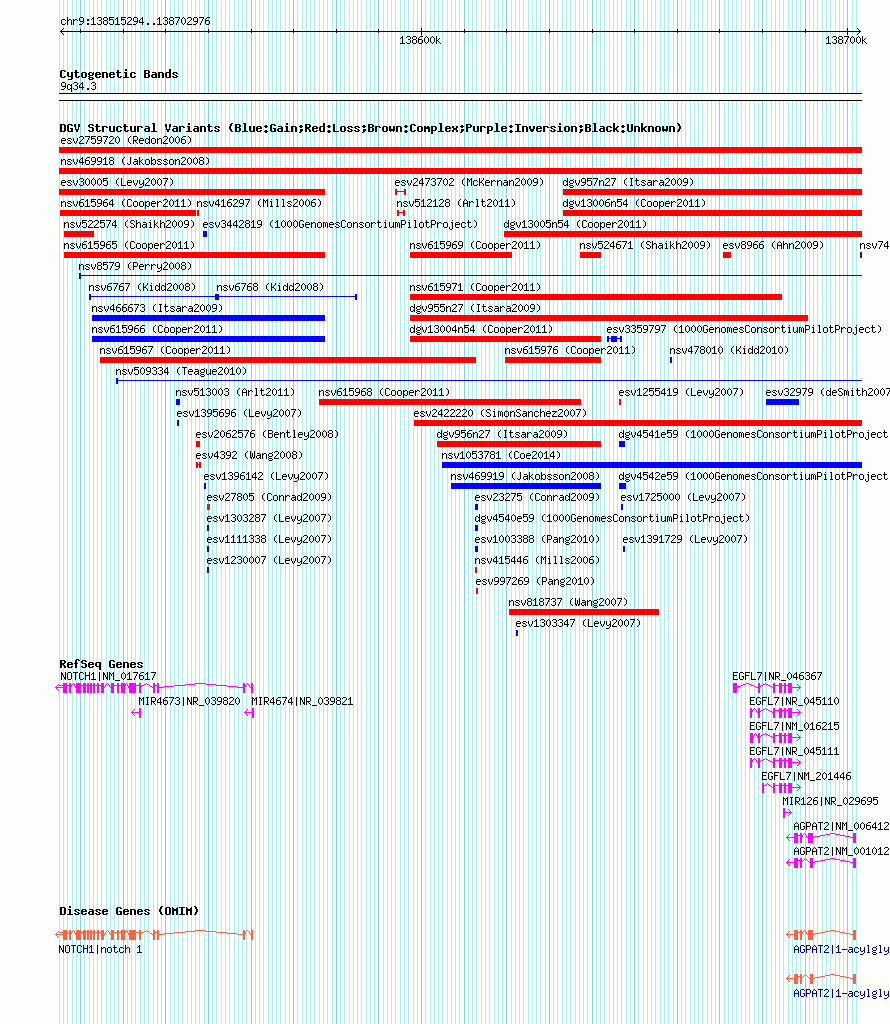Click nsv615969 (Cooper2011) label
This screenshot has height=1024, width=890.
point(475,245)
